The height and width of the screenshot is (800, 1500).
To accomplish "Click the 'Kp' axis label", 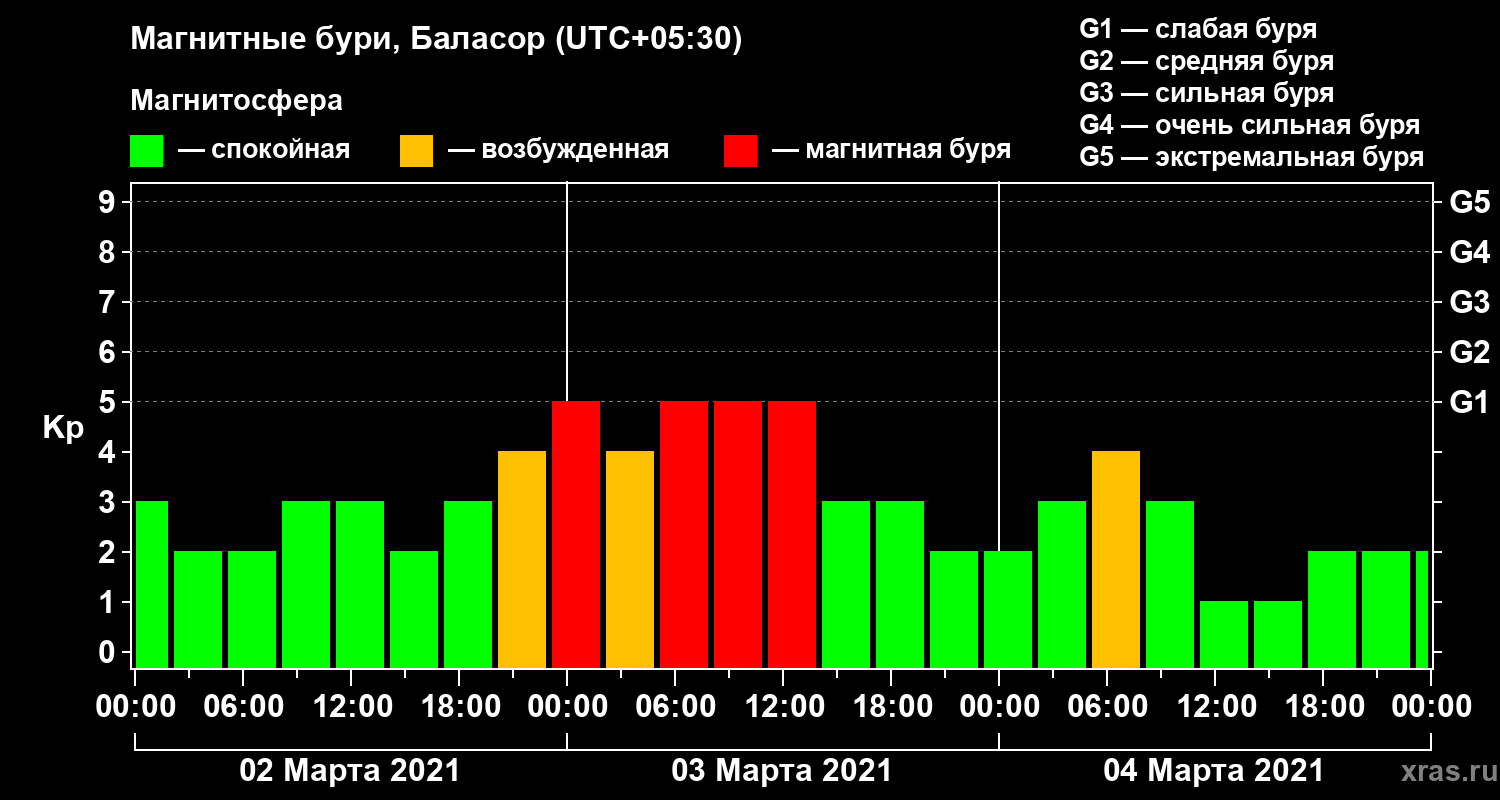I will 63,428.
